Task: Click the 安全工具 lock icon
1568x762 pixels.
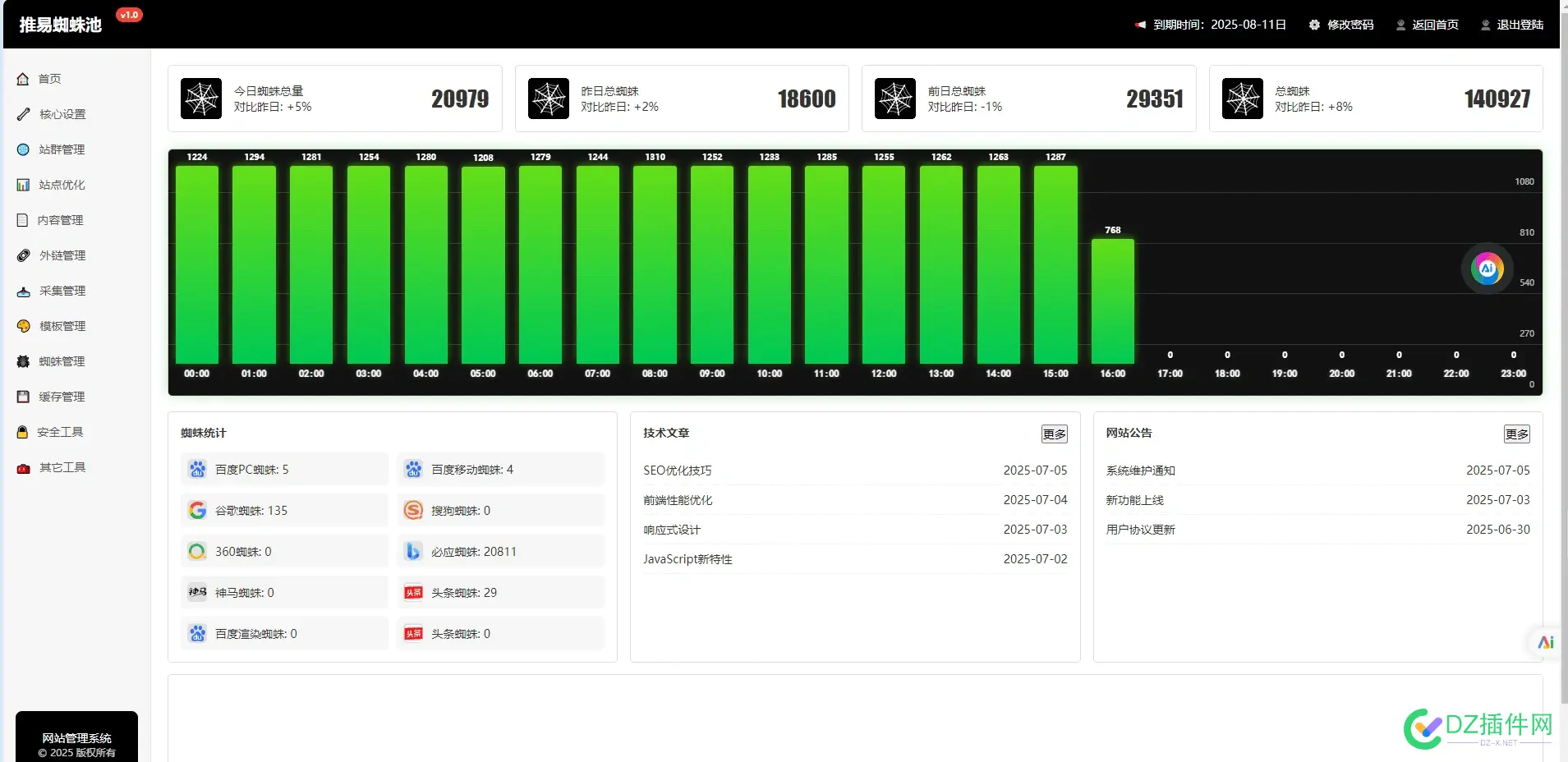Action: point(23,432)
